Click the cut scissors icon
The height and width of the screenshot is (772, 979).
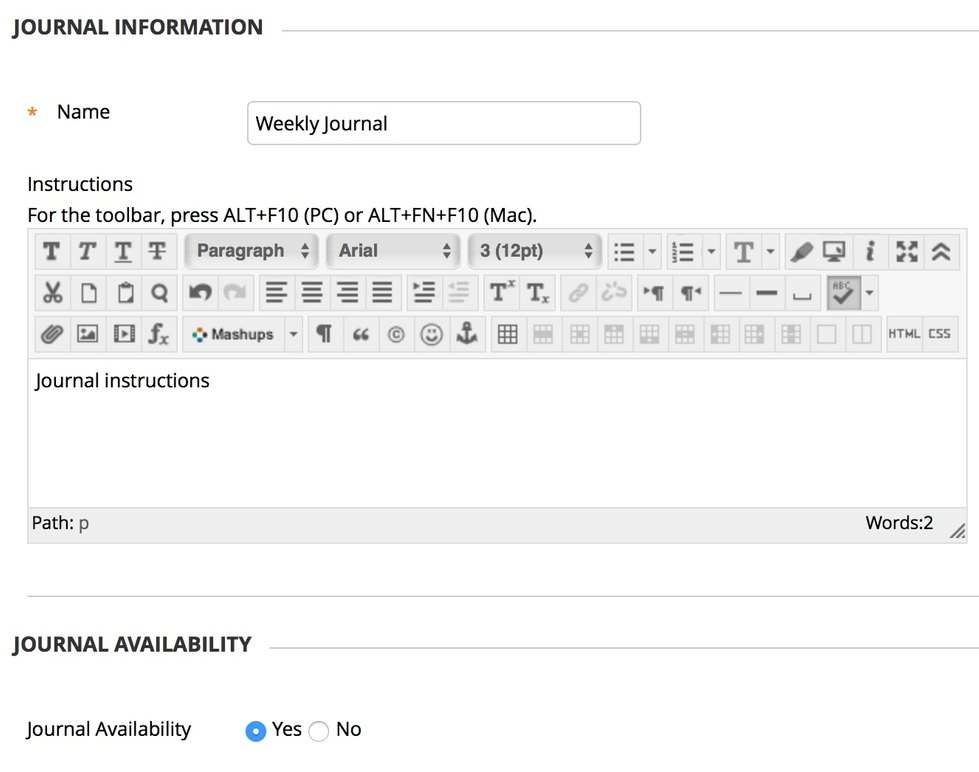tap(52, 293)
